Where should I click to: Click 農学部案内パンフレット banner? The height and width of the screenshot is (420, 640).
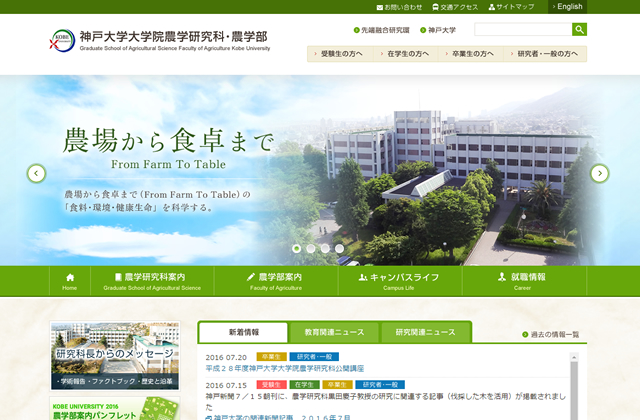tap(115, 408)
